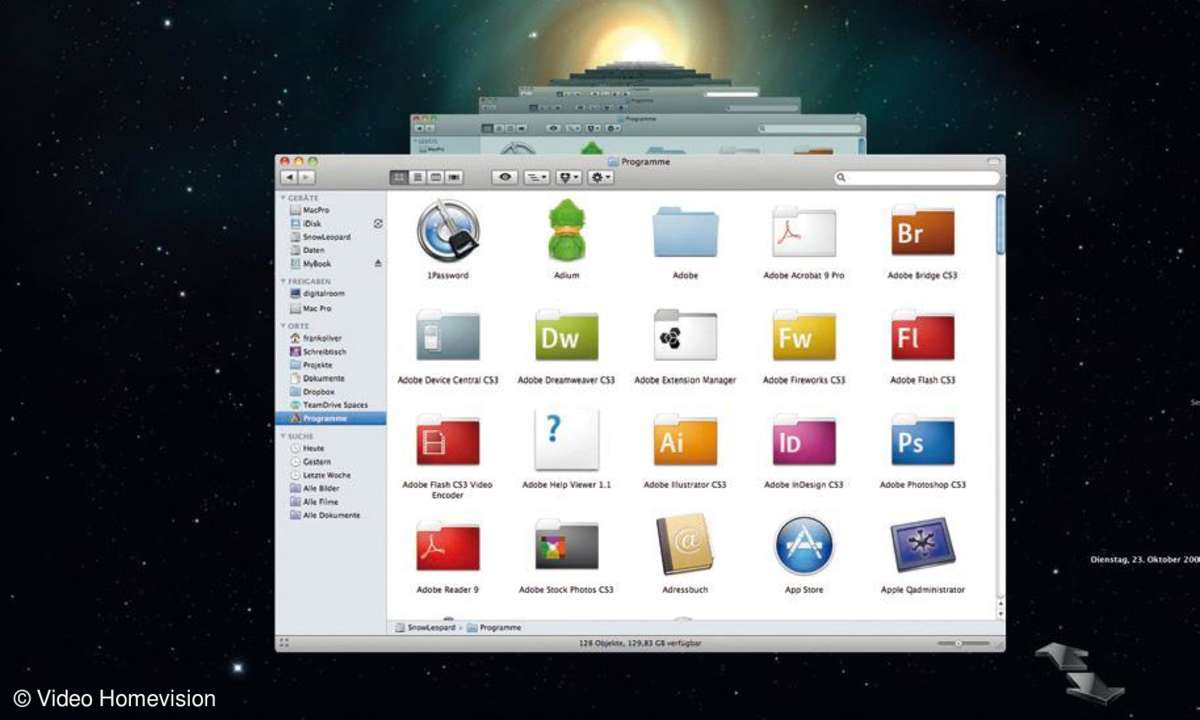Switch to column view

click(x=436, y=177)
